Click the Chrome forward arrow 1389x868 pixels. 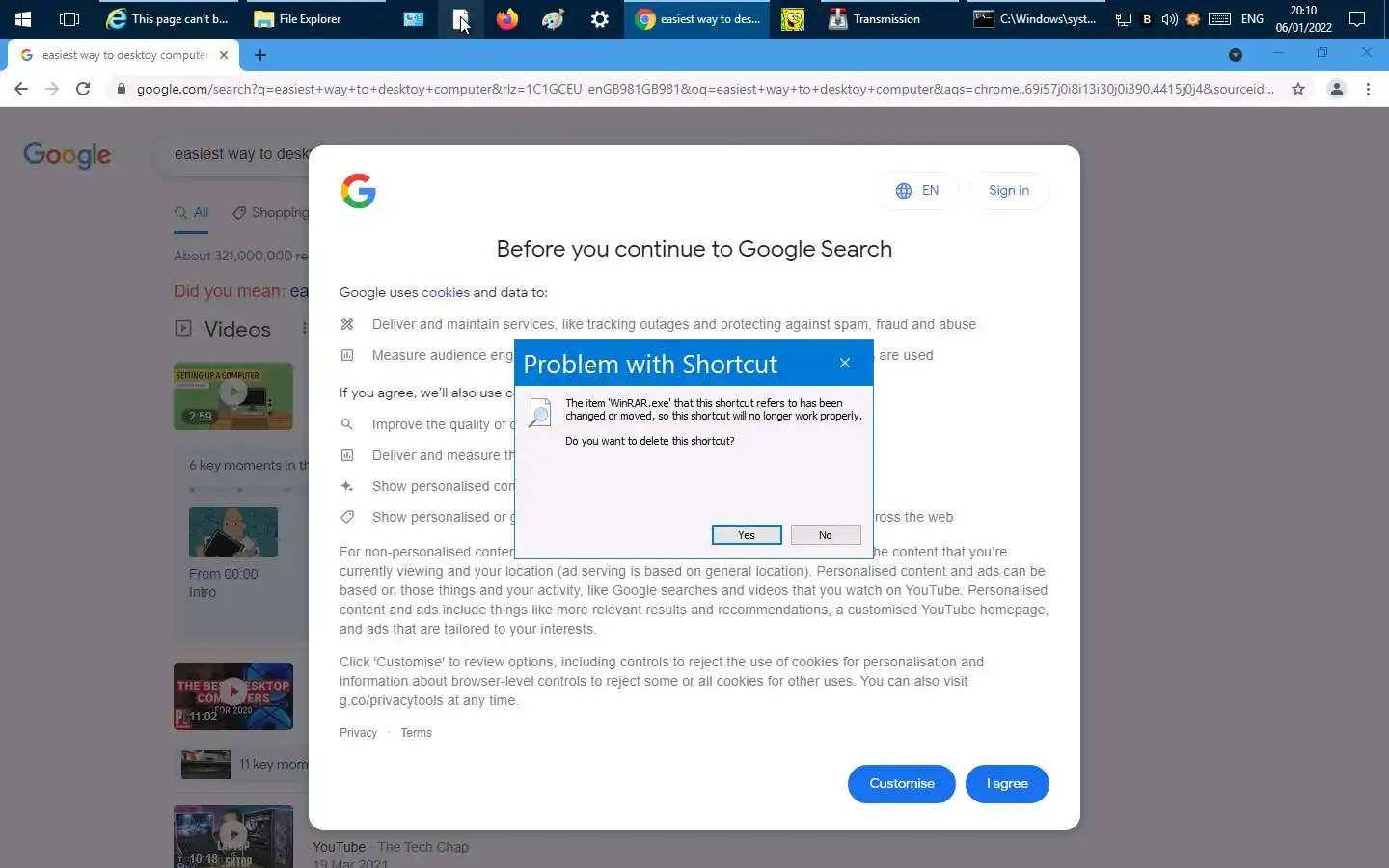52,89
